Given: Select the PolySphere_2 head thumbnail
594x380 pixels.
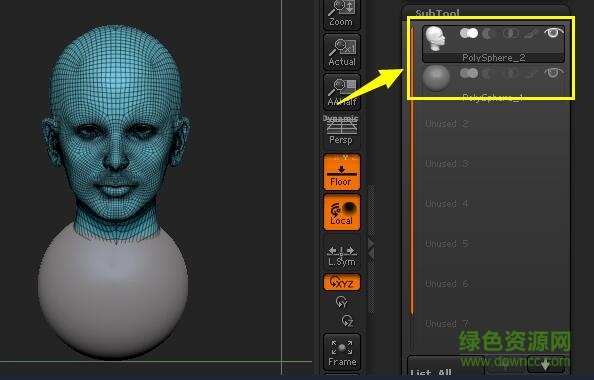Looking at the screenshot, I should 435,39.
